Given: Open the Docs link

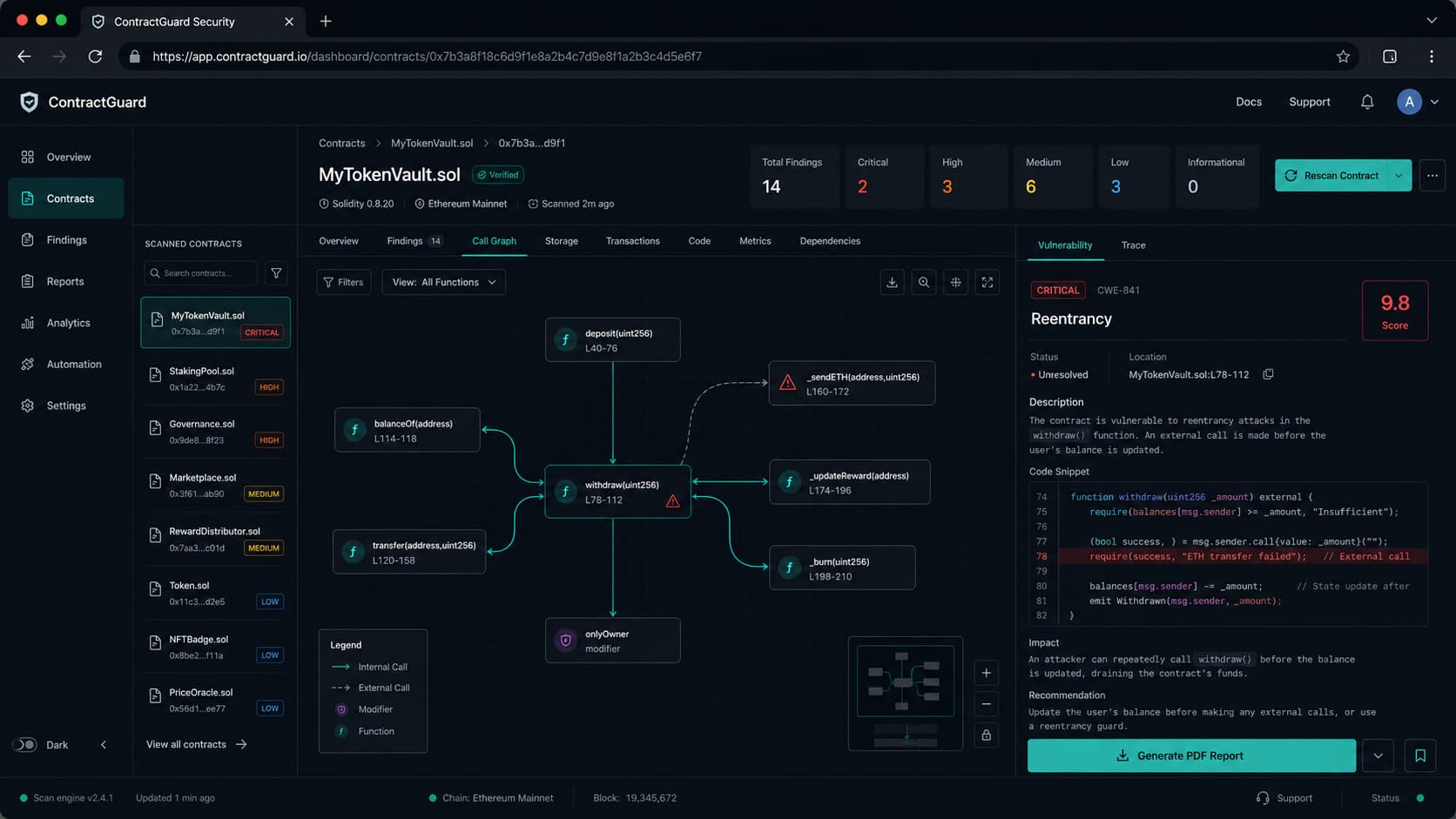Looking at the screenshot, I should pos(1249,102).
